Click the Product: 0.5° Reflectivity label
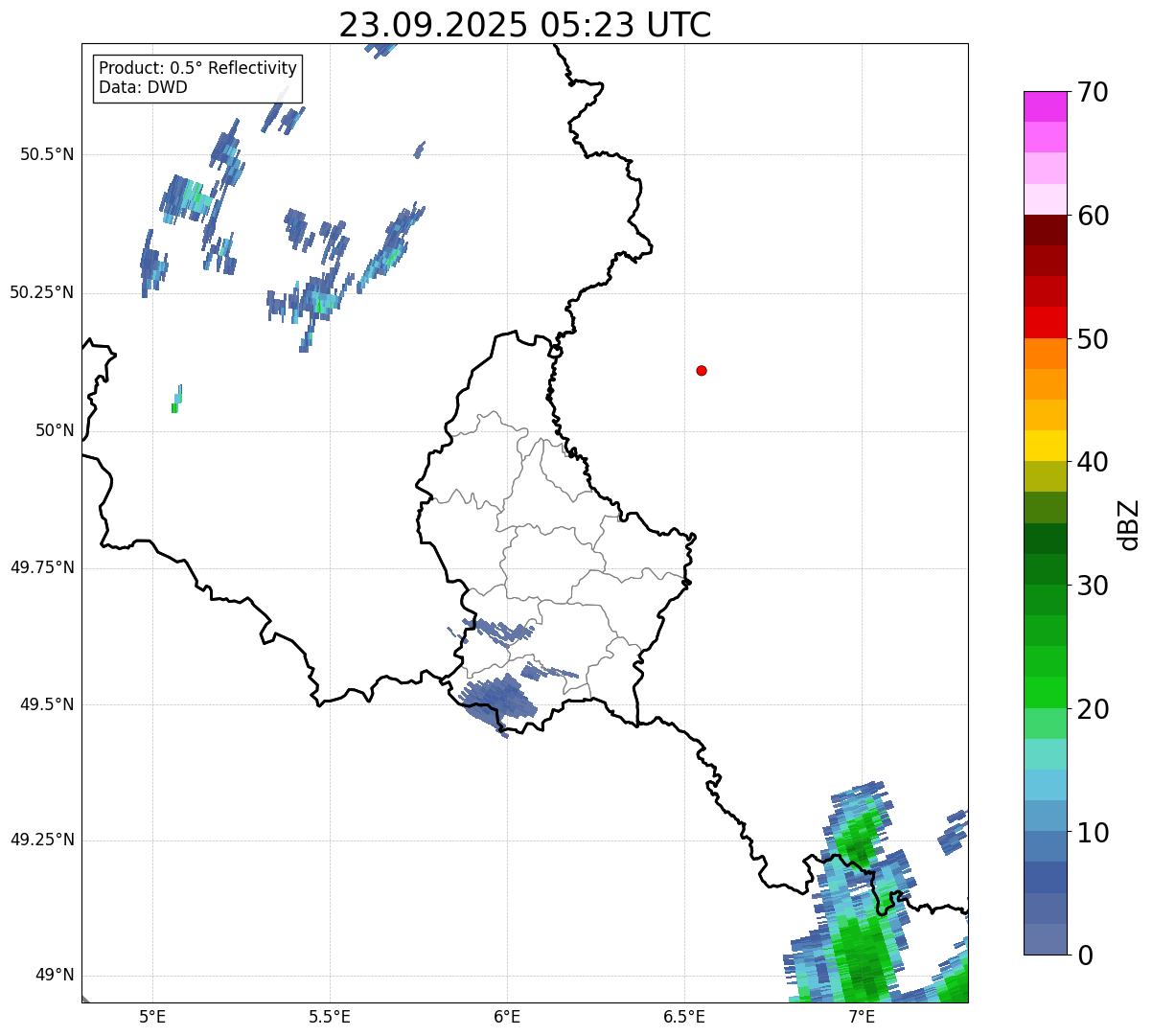The width and height of the screenshot is (1152, 1036). pos(197,69)
